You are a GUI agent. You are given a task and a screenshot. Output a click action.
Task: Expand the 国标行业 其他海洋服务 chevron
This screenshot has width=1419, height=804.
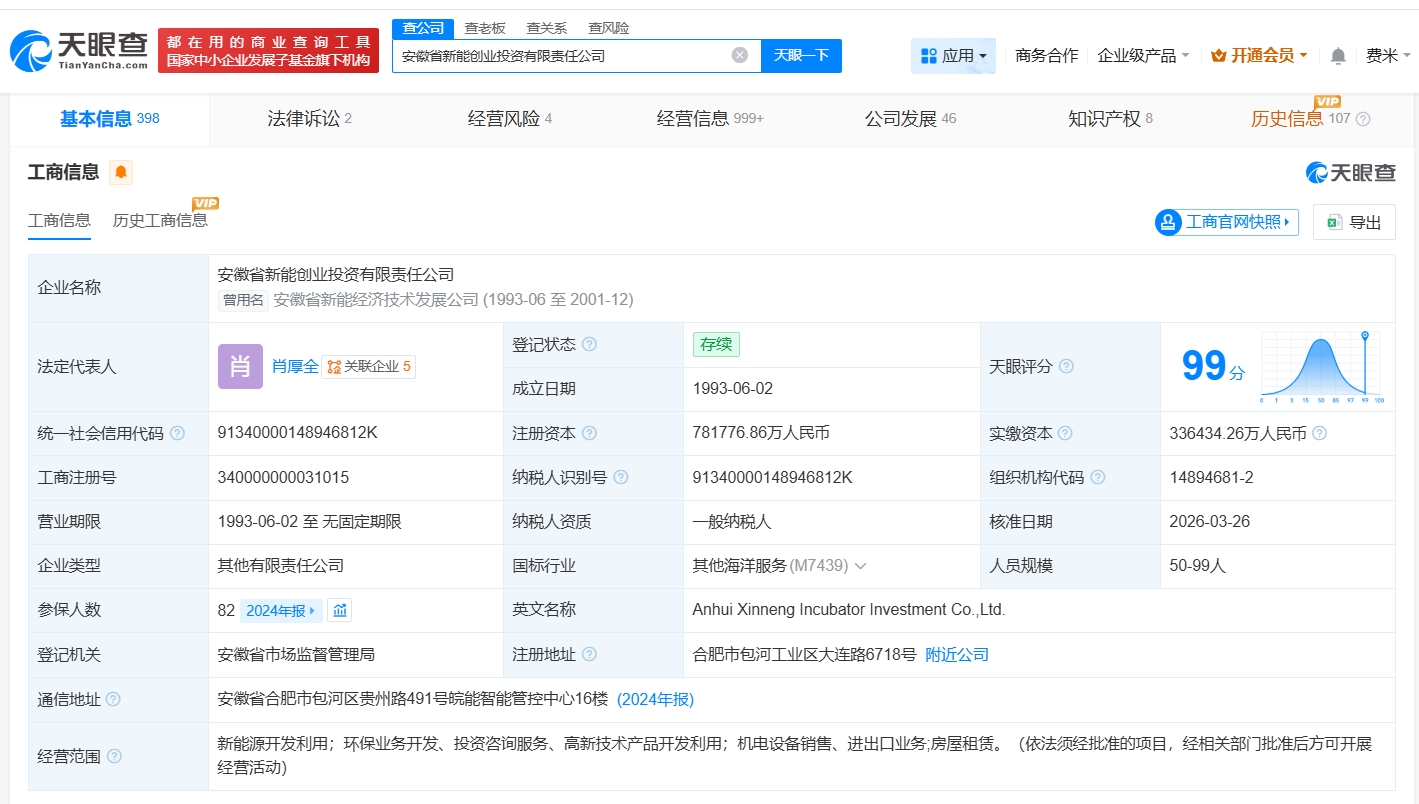[860, 566]
